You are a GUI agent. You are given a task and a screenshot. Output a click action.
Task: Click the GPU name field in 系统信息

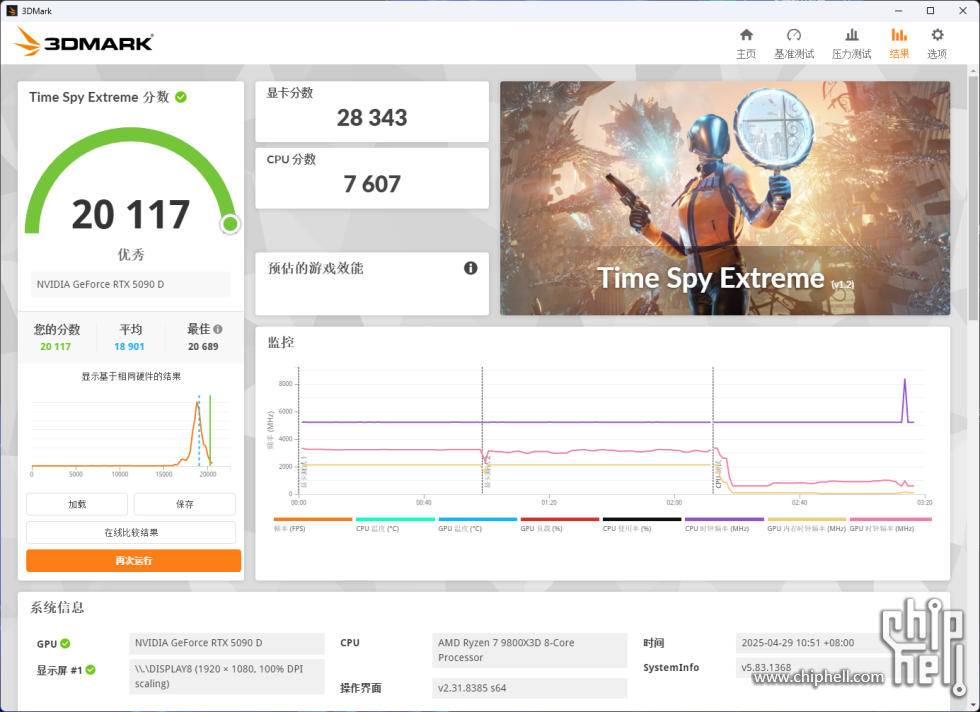point(227,643)
